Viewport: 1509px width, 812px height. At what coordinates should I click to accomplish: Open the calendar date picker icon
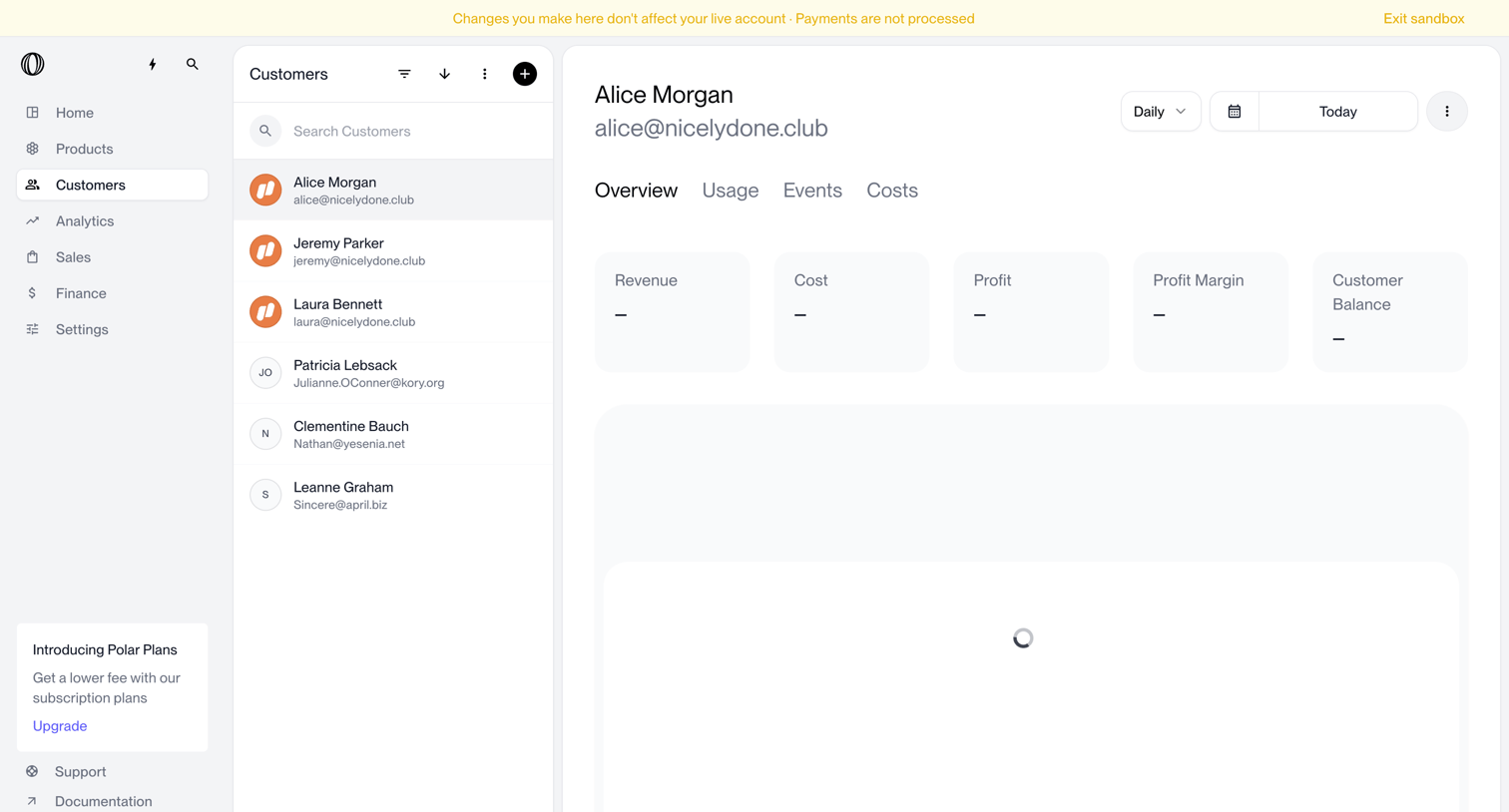coord(1235,112)
